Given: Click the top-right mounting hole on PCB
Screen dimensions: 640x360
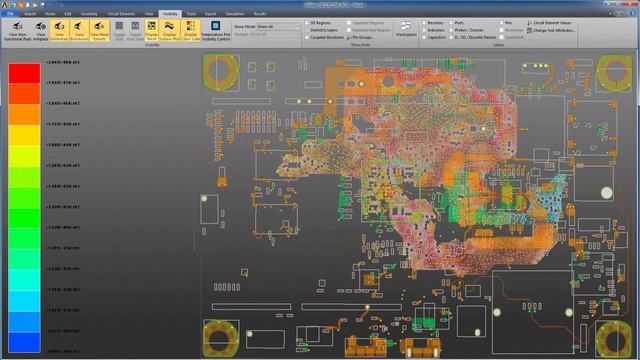Looking at the screenshot, I should pos(614,73).
